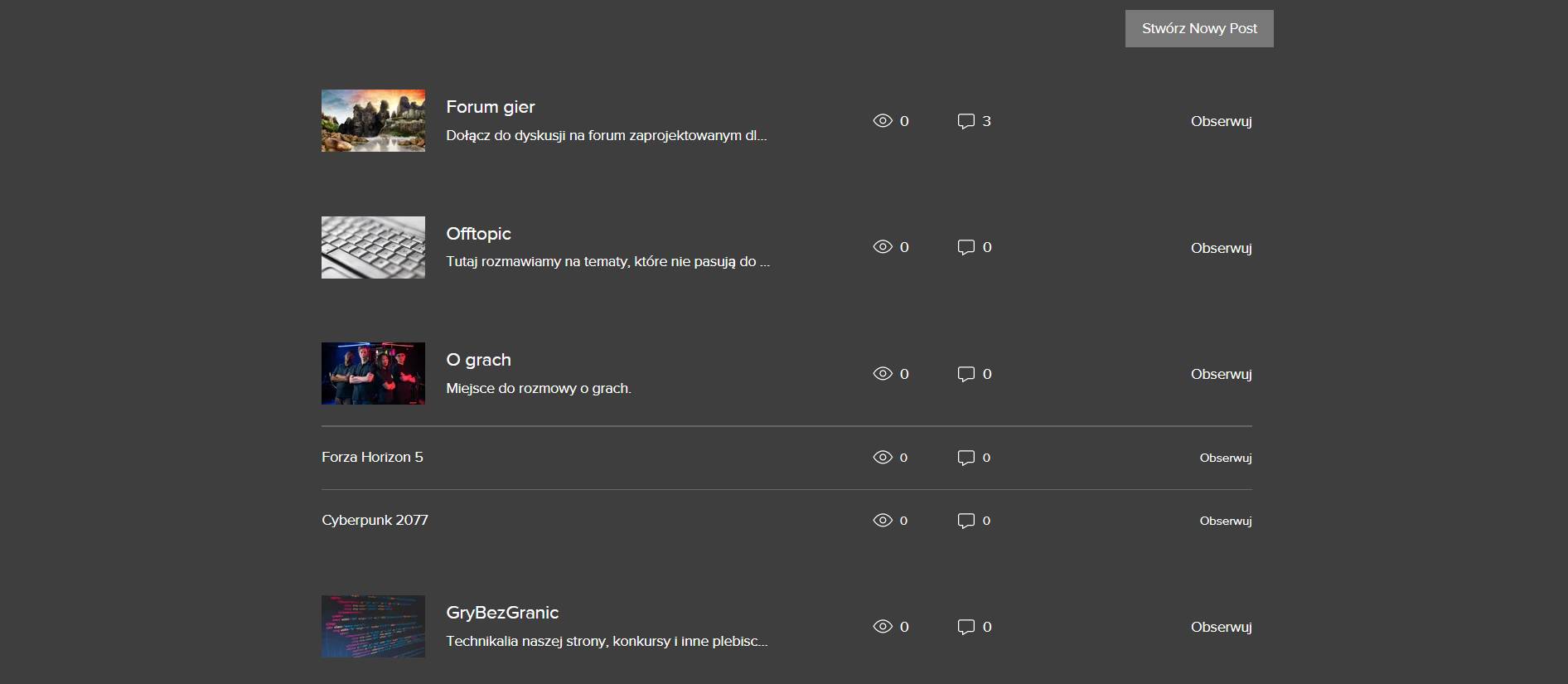The width and height of the screenshot is (1568, 684).
Task: Open the Offtopic keyboard thumbnail
Action: click(373, 247)
